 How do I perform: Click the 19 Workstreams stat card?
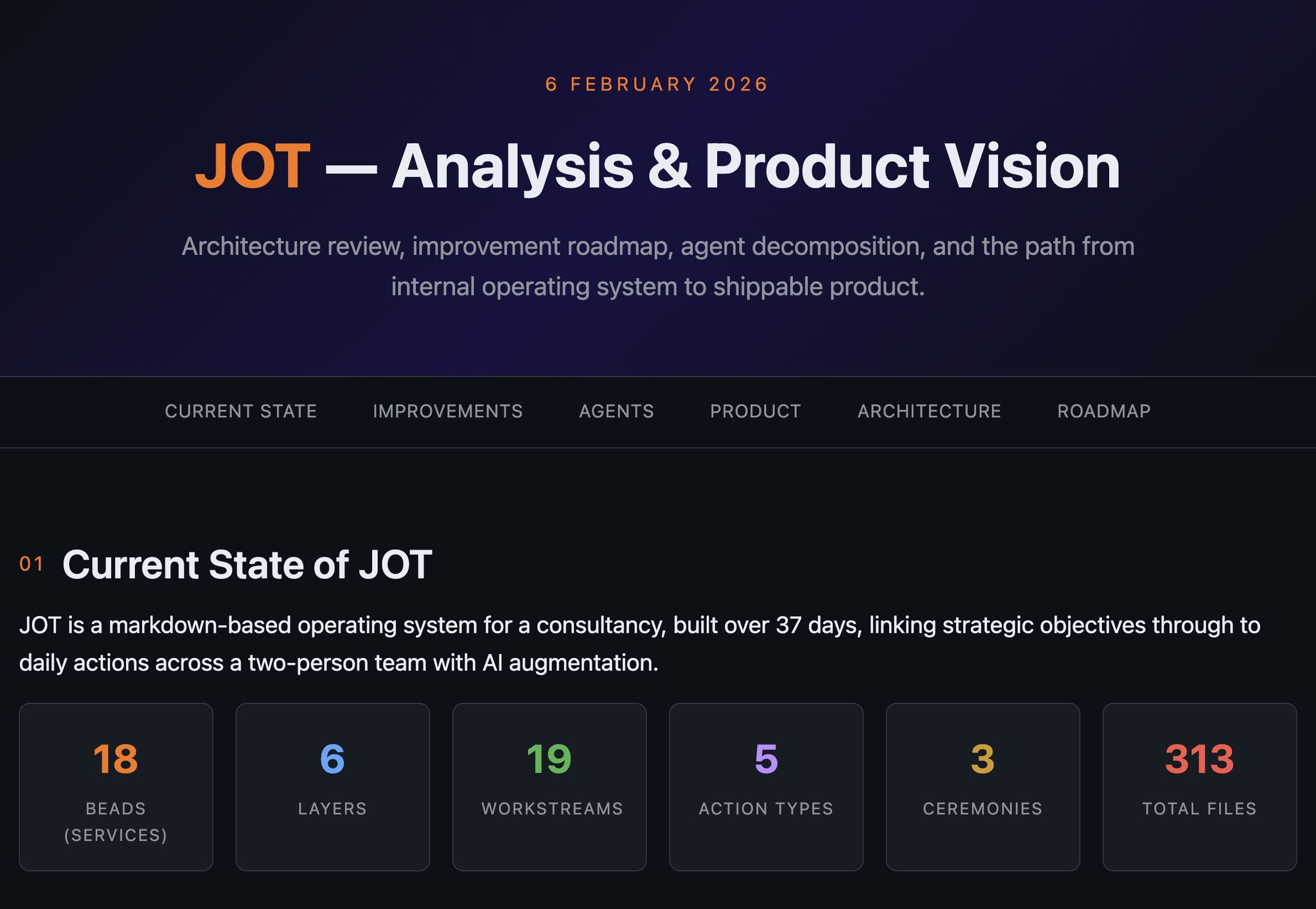click(x=549, y=786)
